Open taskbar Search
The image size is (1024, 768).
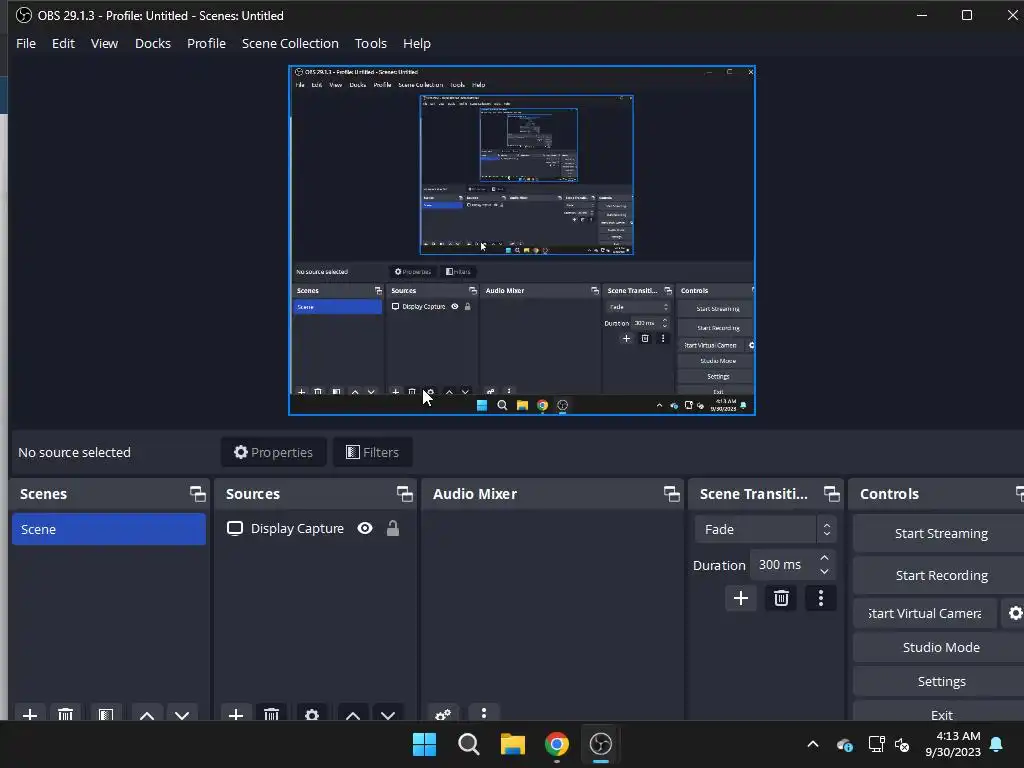pyautogui.click(x=468, y=744)
